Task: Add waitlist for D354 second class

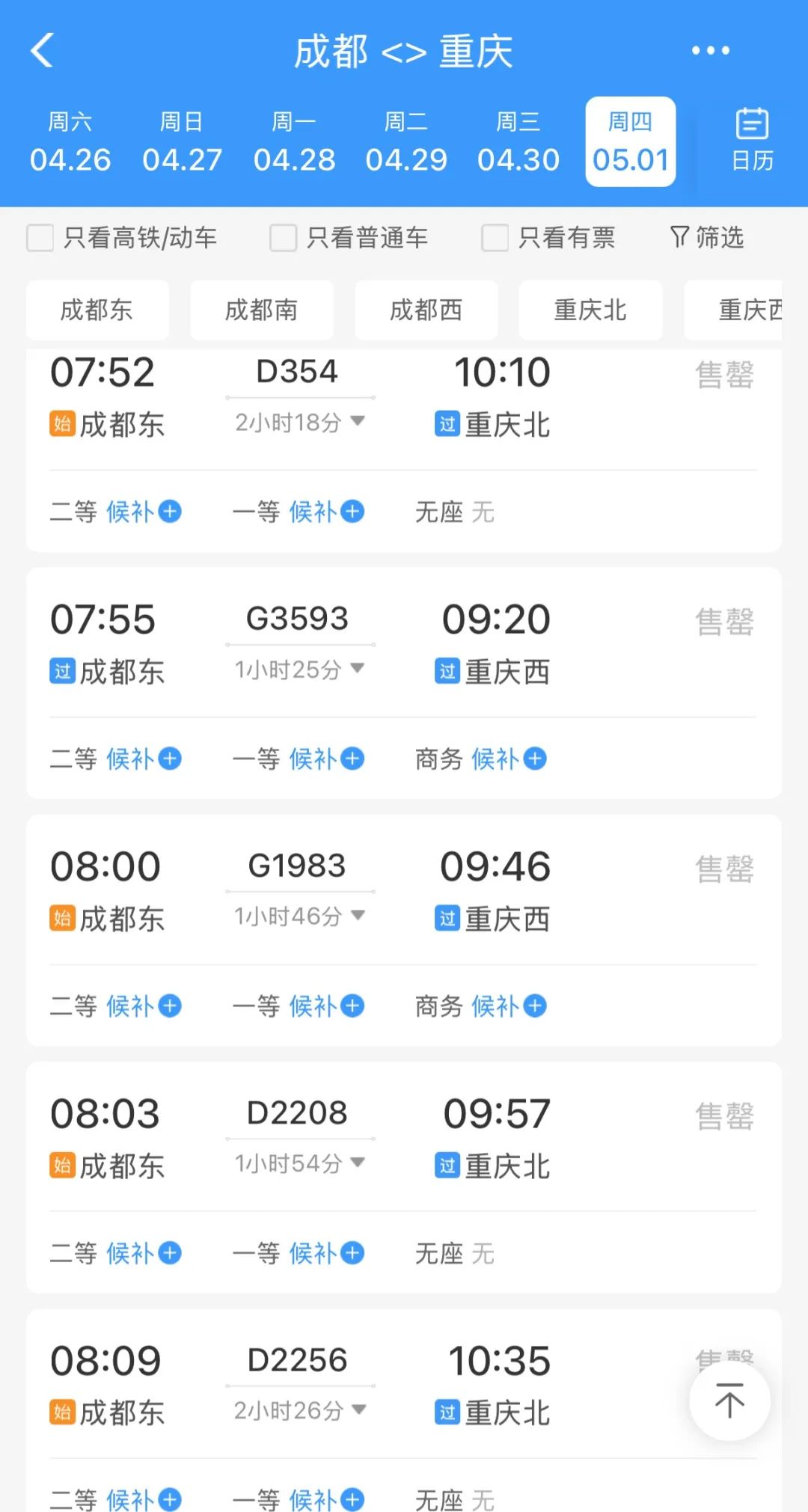Action: pos(170,512)
